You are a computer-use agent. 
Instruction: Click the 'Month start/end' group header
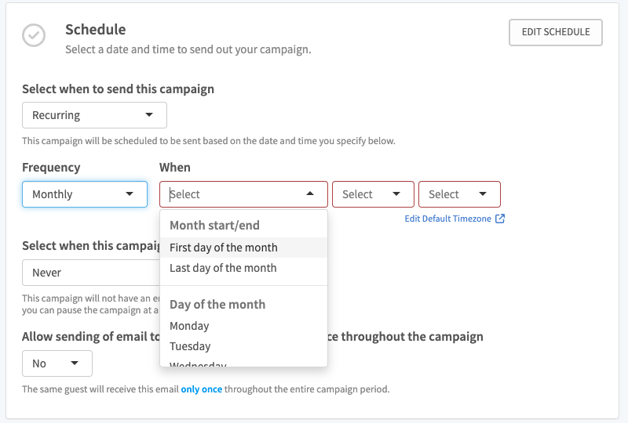point(215,225)
